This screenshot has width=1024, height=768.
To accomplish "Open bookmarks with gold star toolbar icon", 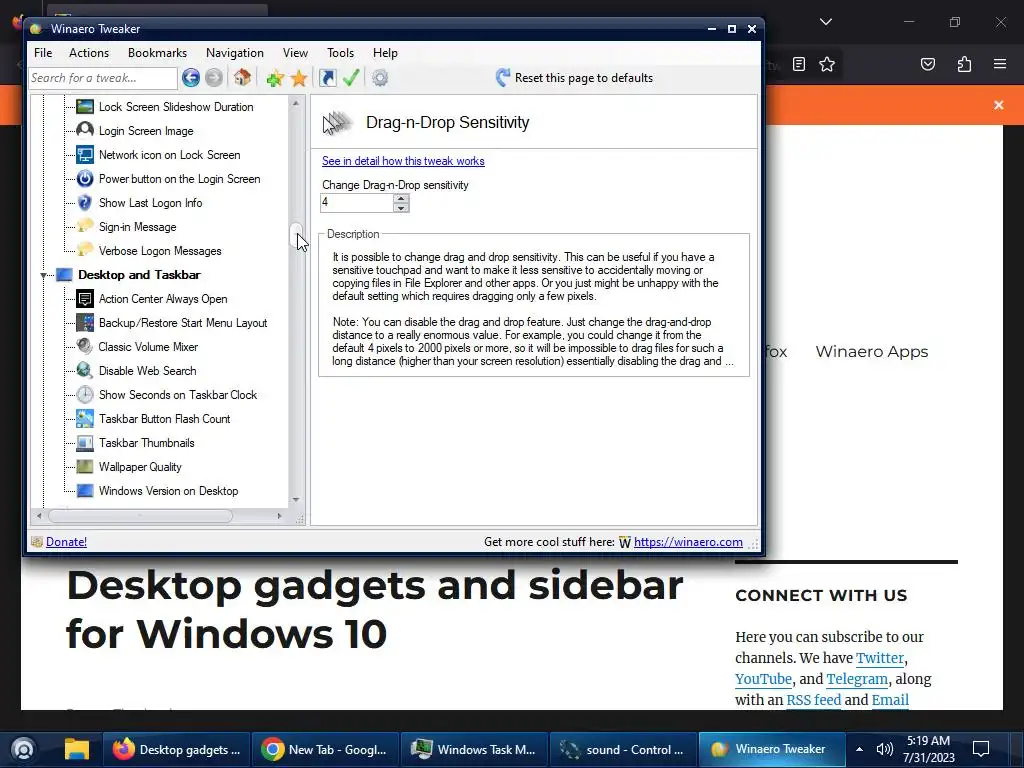I will (299, 78).
